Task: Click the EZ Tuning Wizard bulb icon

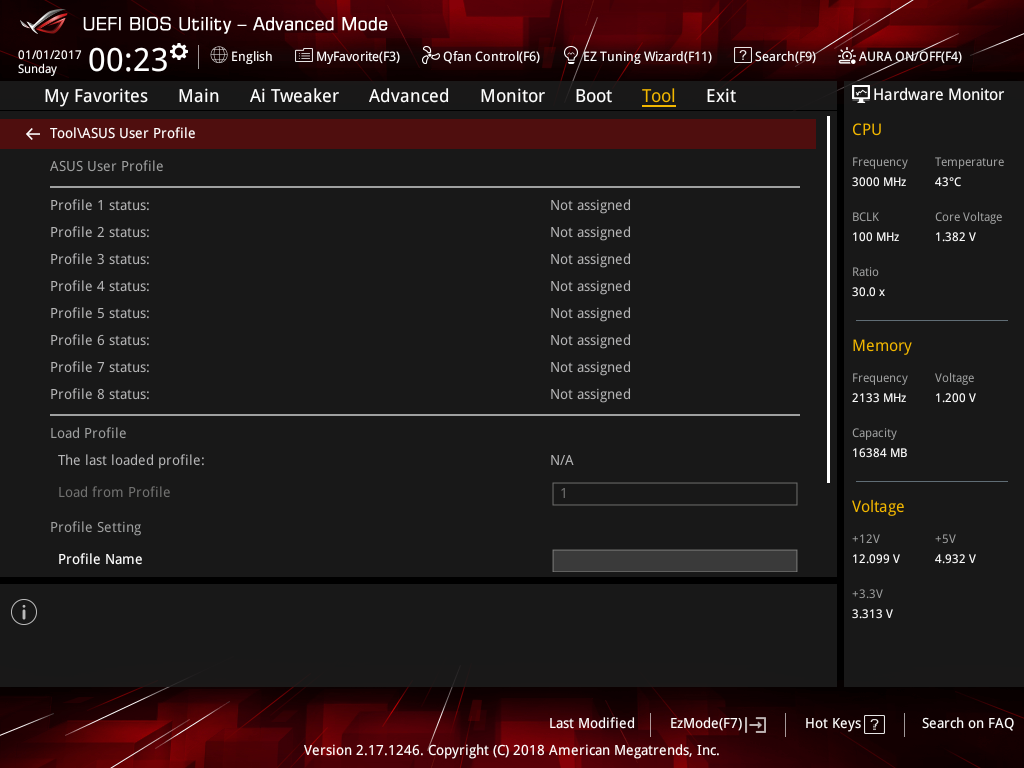Action: pos(571,56)
